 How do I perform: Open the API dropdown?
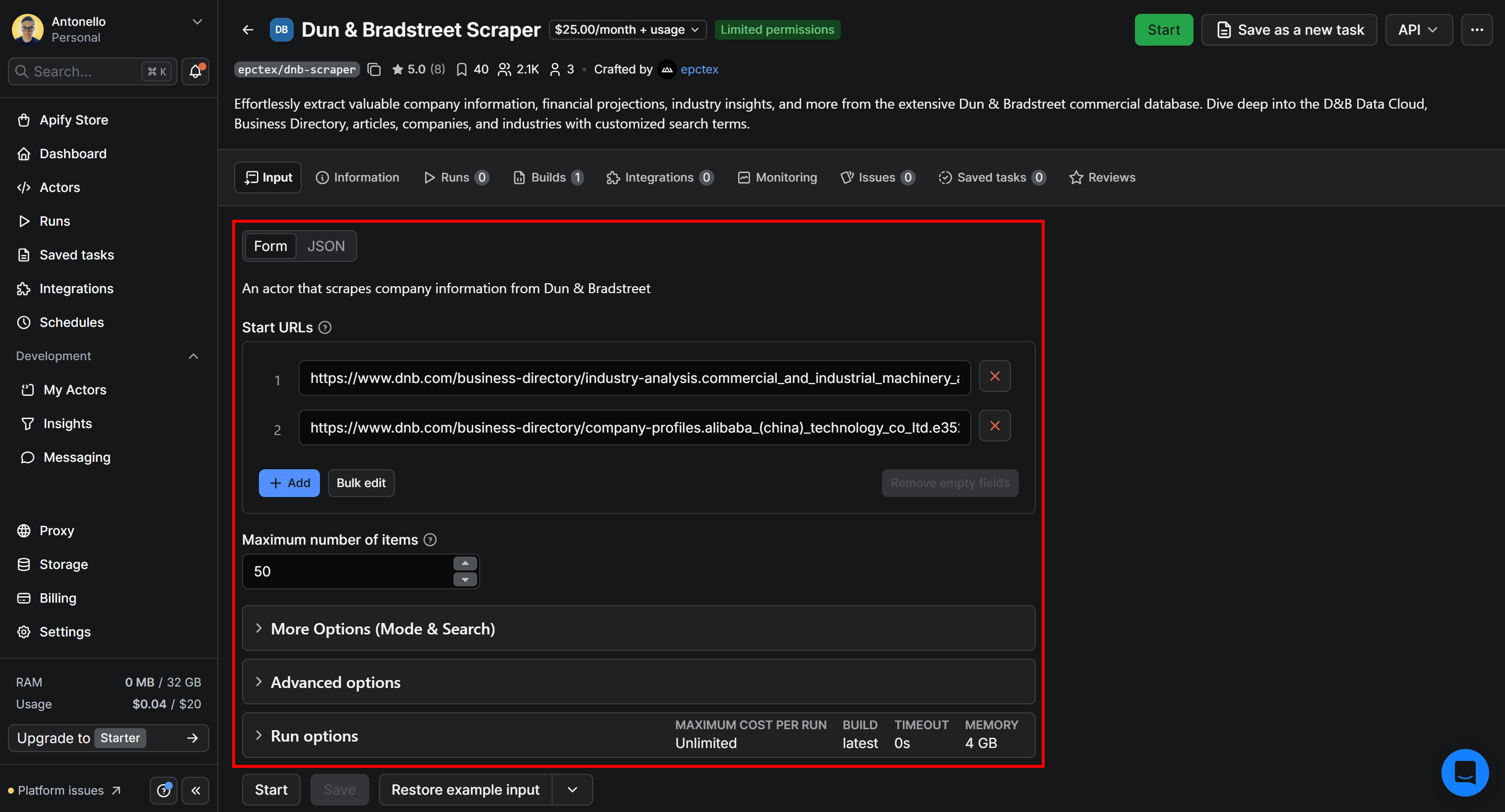click(1418, 30)
